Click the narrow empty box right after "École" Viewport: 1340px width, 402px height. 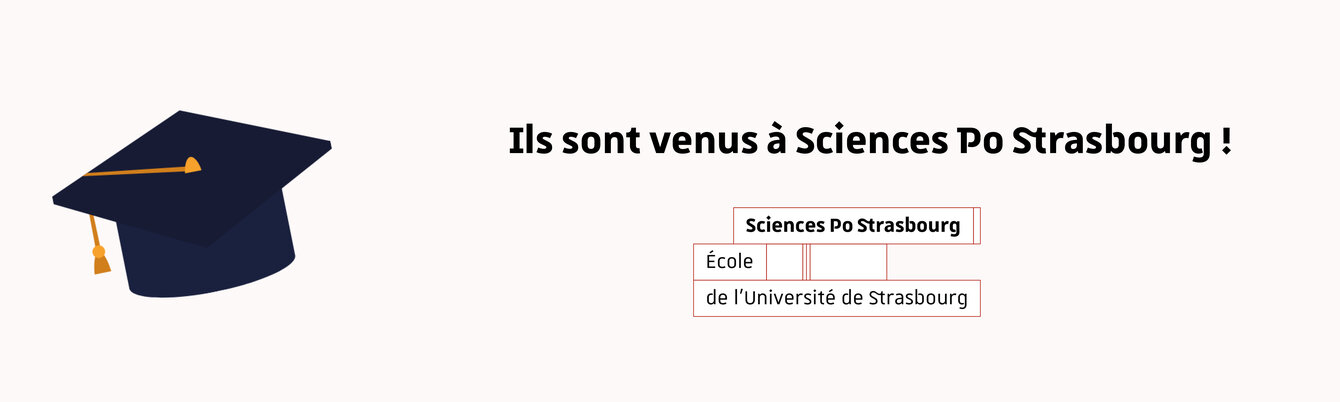coord(785,262)
